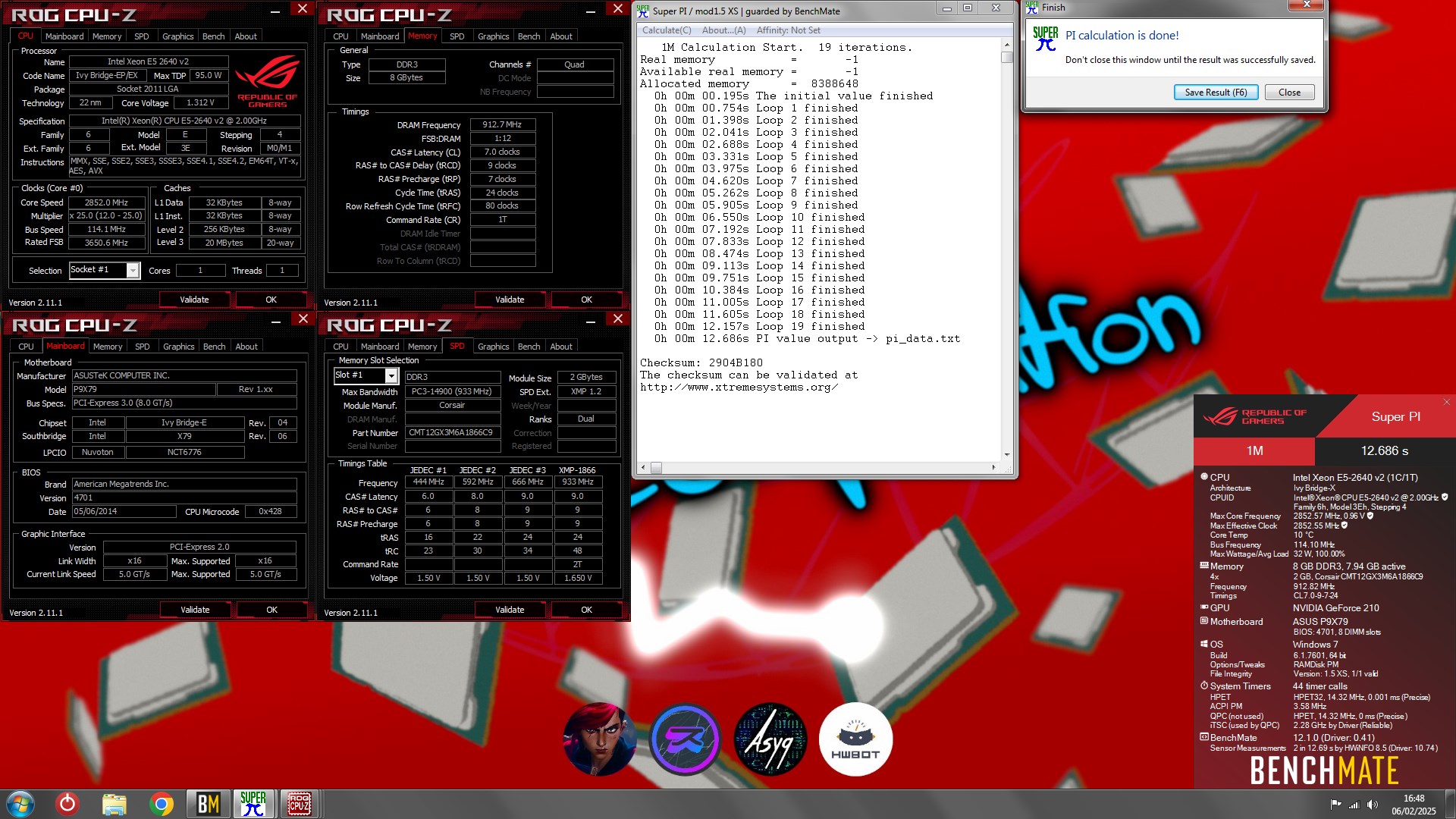This screenshot has height=819, width=1456.
Task: Click the Super PI window title bar icon
Action: pyautogui.click(x=643, y=11)
